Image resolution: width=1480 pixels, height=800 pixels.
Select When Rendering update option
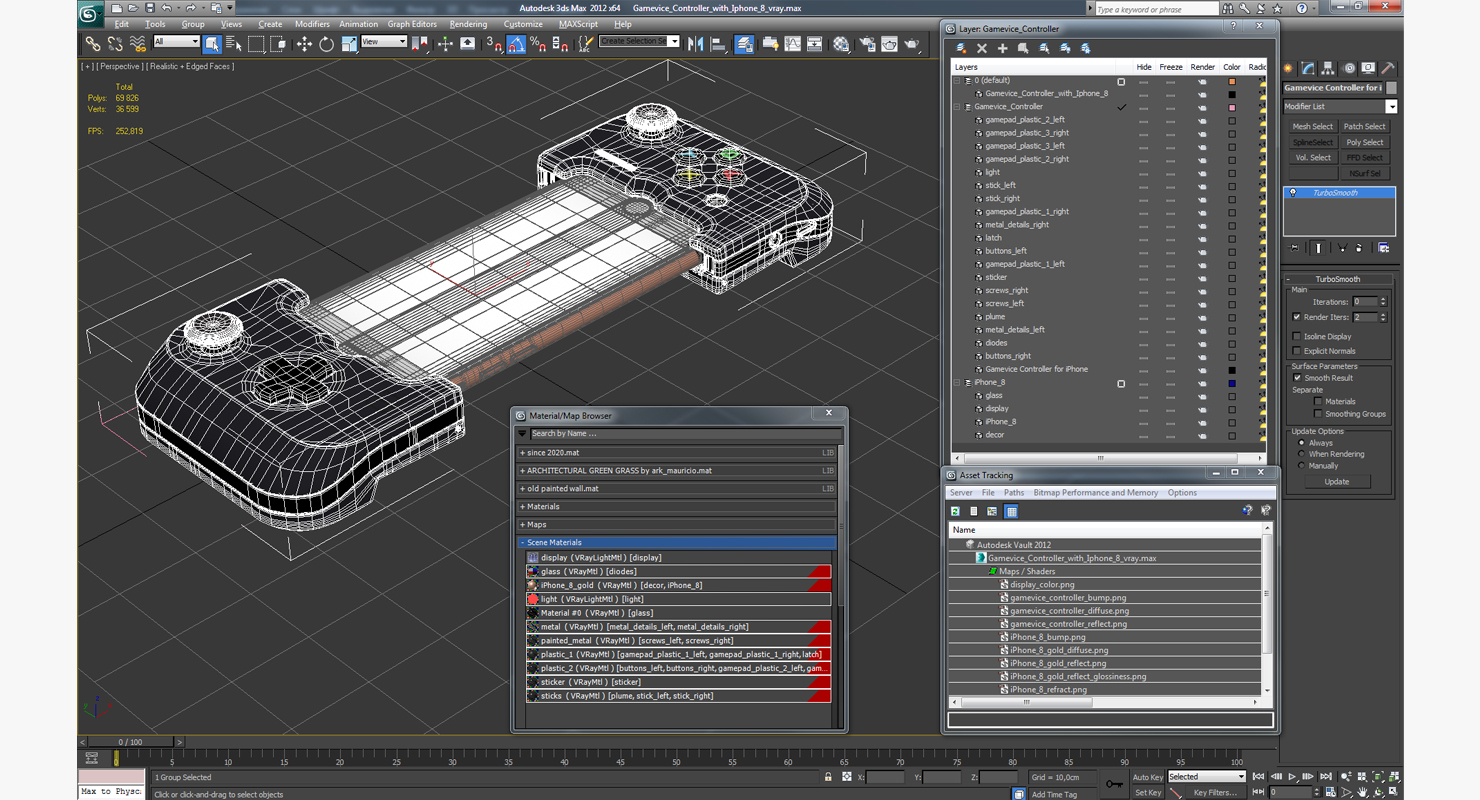[x=1301, y=454]
